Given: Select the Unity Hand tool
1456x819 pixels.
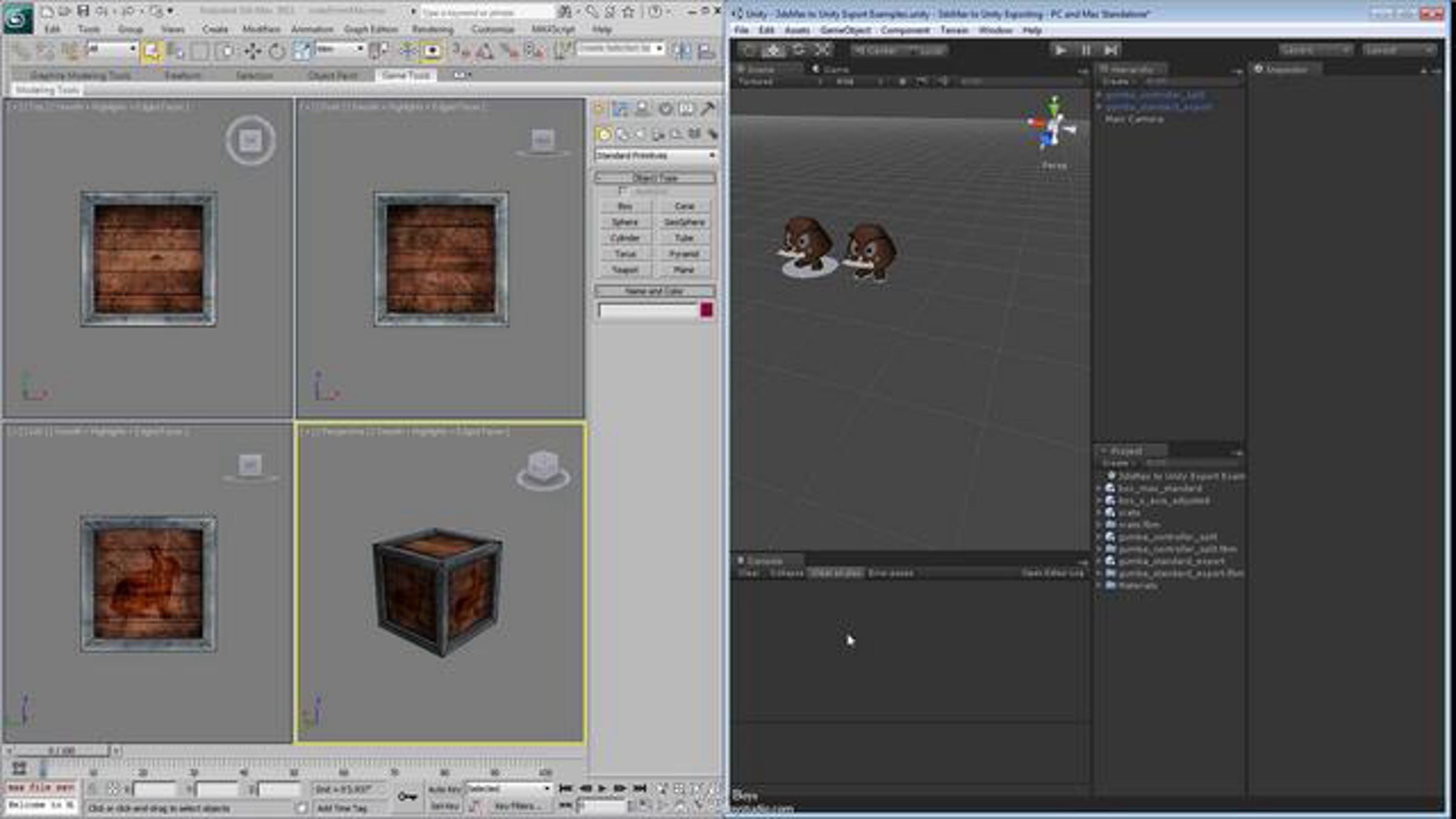Looking at the screenshot, I should (750, 50).
